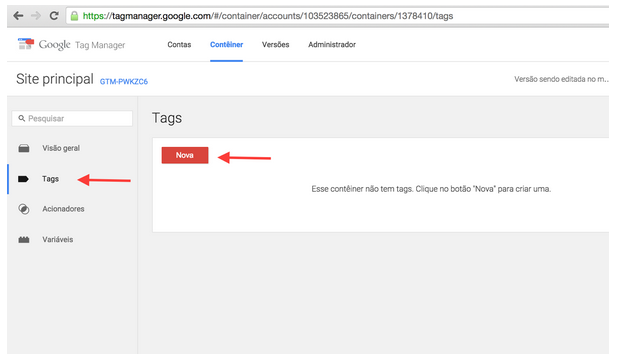Switch to the Contêiner tab

(x=227, y=45)
